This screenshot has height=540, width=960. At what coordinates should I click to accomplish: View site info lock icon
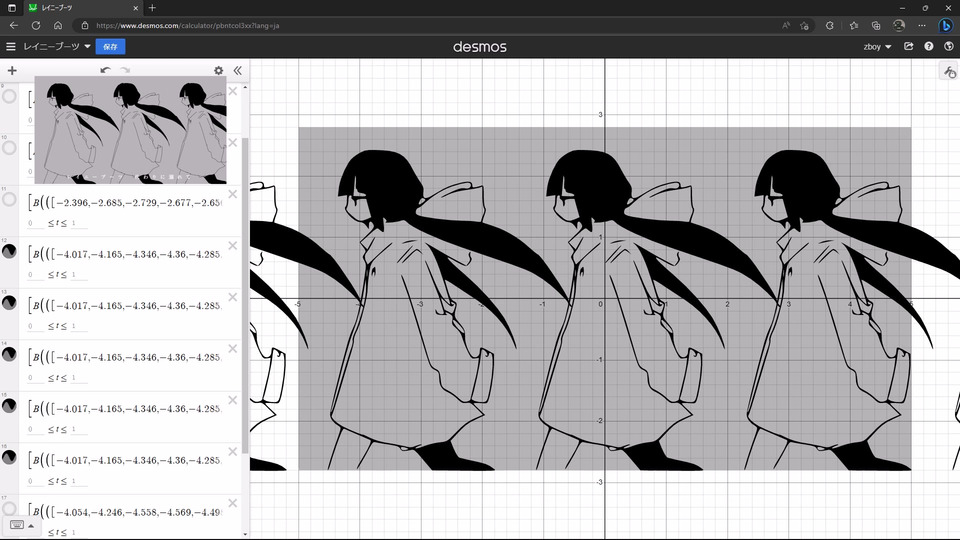pyautogui.click(x=84, y=26)
